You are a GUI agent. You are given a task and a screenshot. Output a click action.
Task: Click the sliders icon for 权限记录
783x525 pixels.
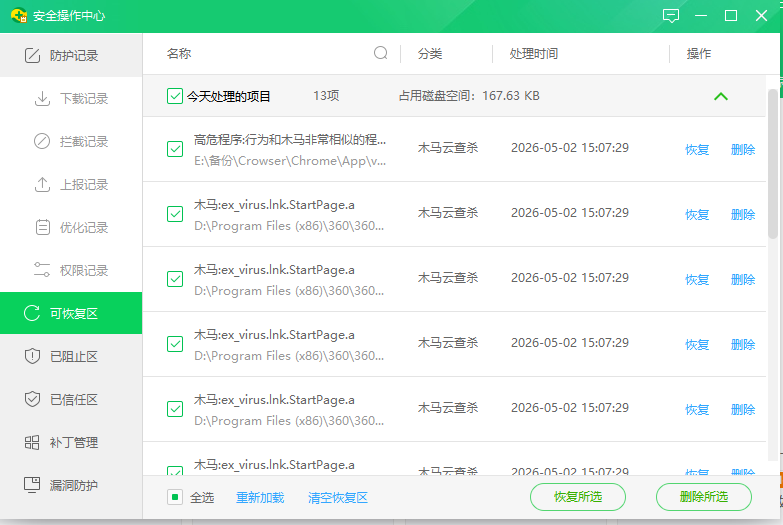(x=41, y=270)
